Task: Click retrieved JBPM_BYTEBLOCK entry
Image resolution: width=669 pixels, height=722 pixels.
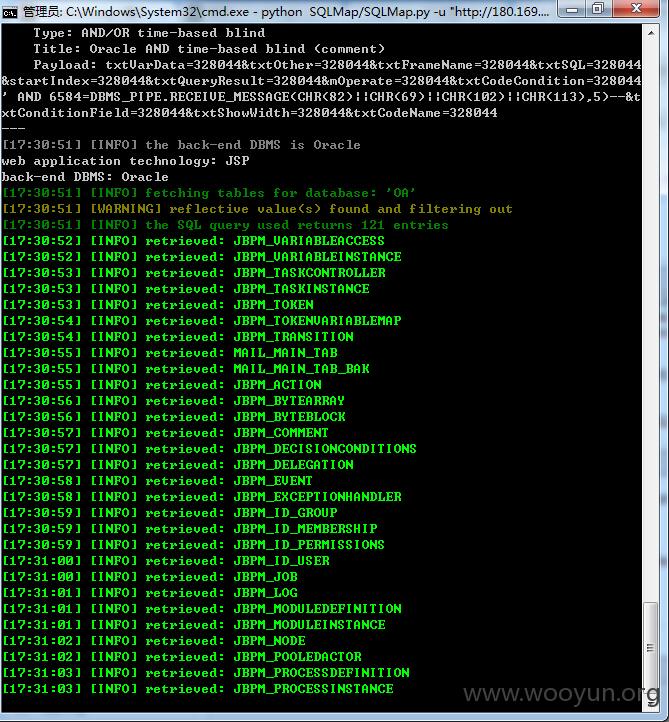Action: coord(174,417)
